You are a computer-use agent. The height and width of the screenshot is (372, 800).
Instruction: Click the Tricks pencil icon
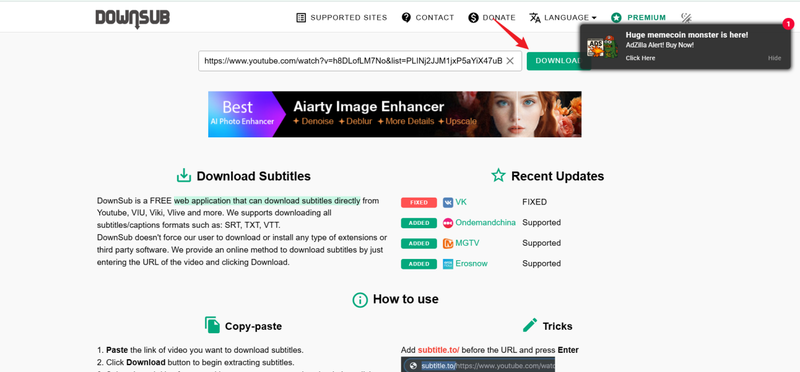[x=530, y=325]
